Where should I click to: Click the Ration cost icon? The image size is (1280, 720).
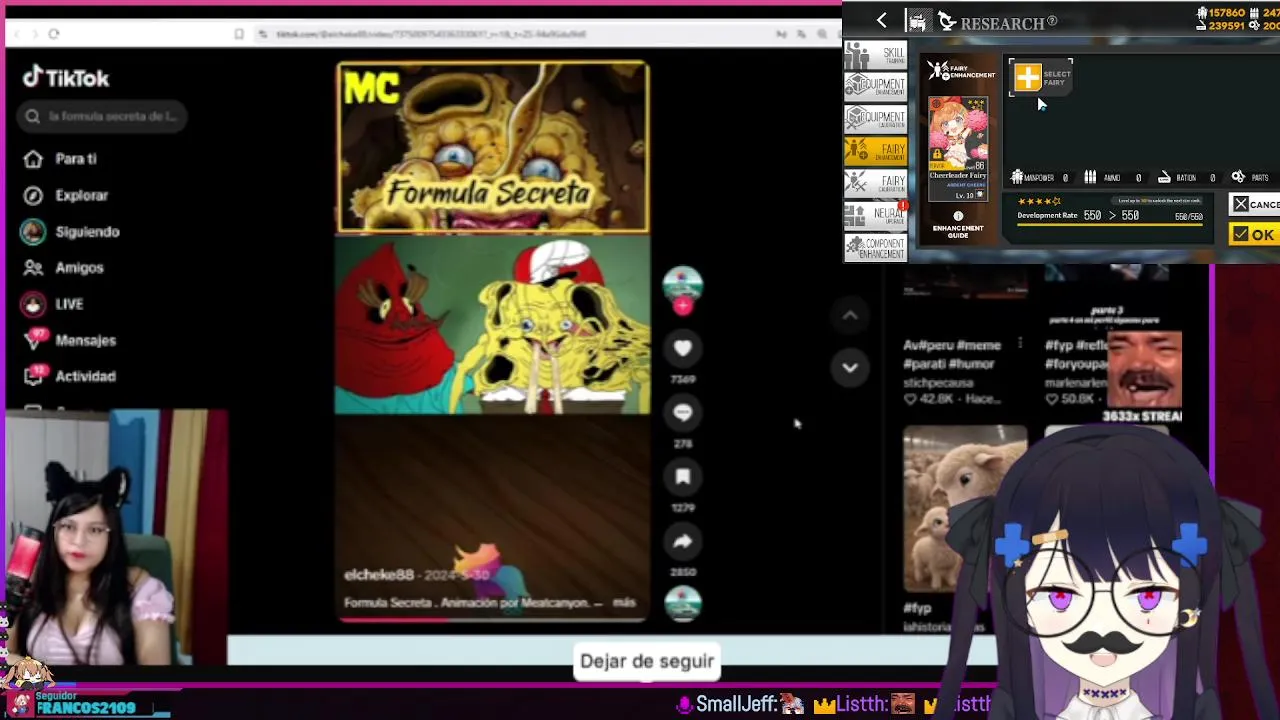point(1164,177)
